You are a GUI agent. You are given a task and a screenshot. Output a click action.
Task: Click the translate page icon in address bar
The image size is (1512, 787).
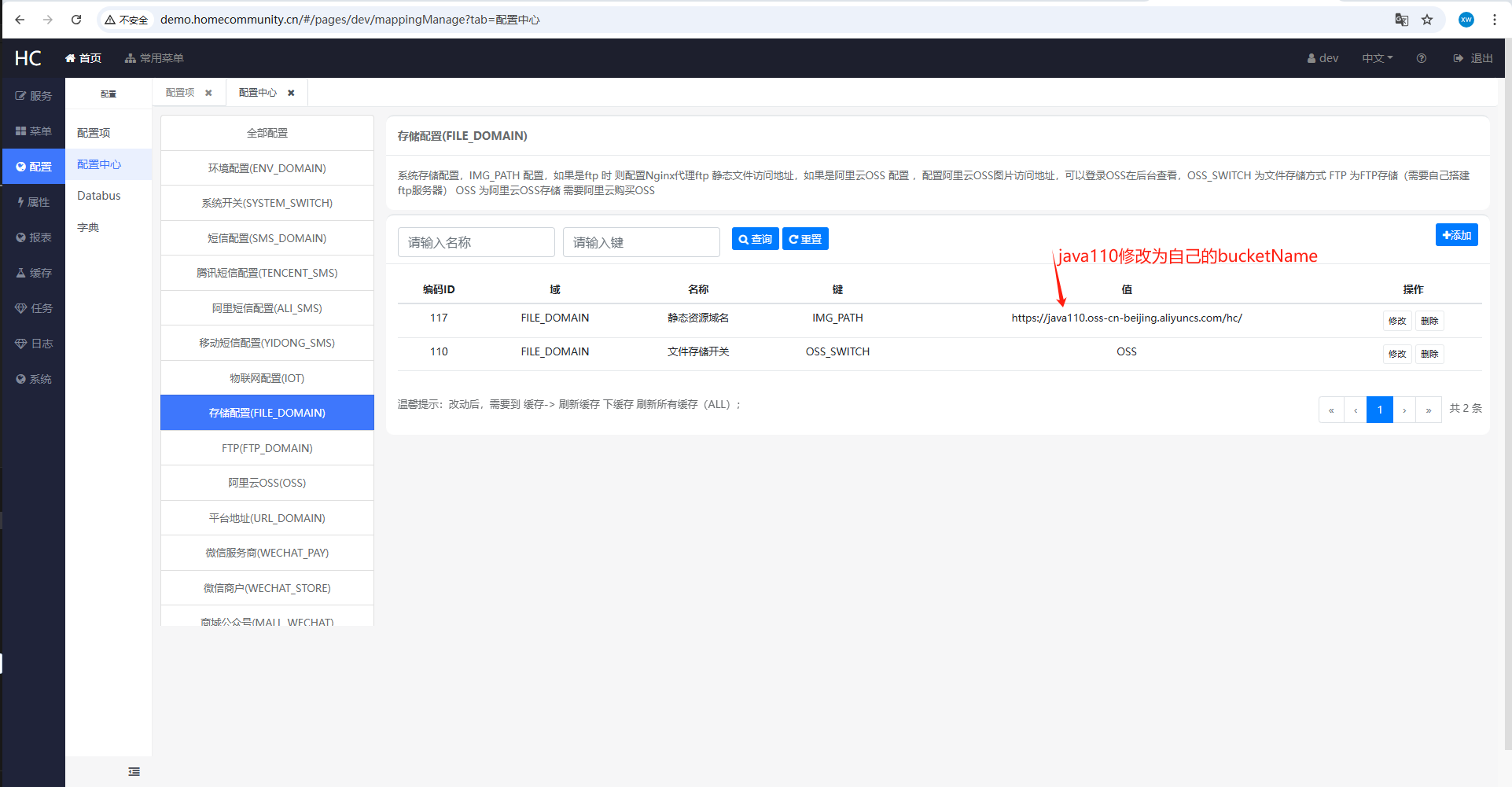(1401, 20)
